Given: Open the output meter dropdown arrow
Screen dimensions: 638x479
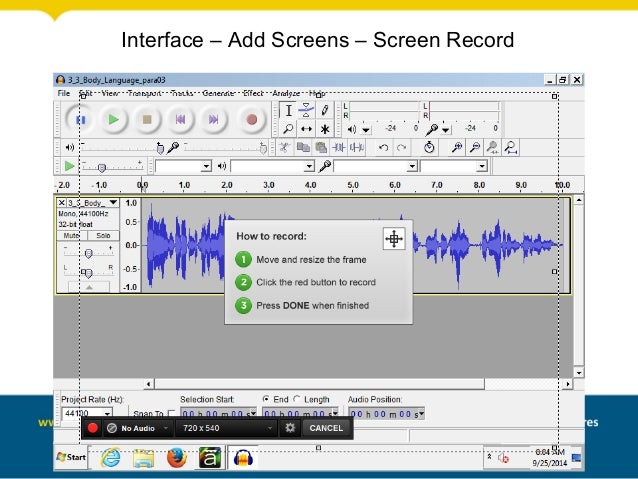Looking at the screenshot, I should point(366,129).
